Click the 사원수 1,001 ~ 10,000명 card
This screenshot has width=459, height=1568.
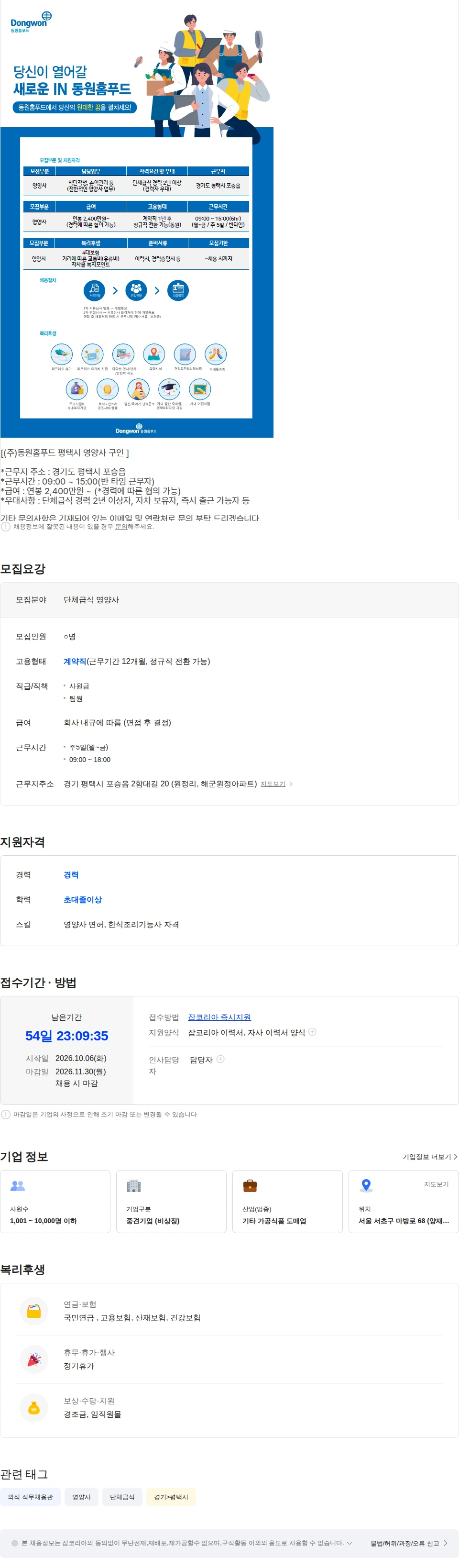pyautogui.click(x=55, y=1202)
